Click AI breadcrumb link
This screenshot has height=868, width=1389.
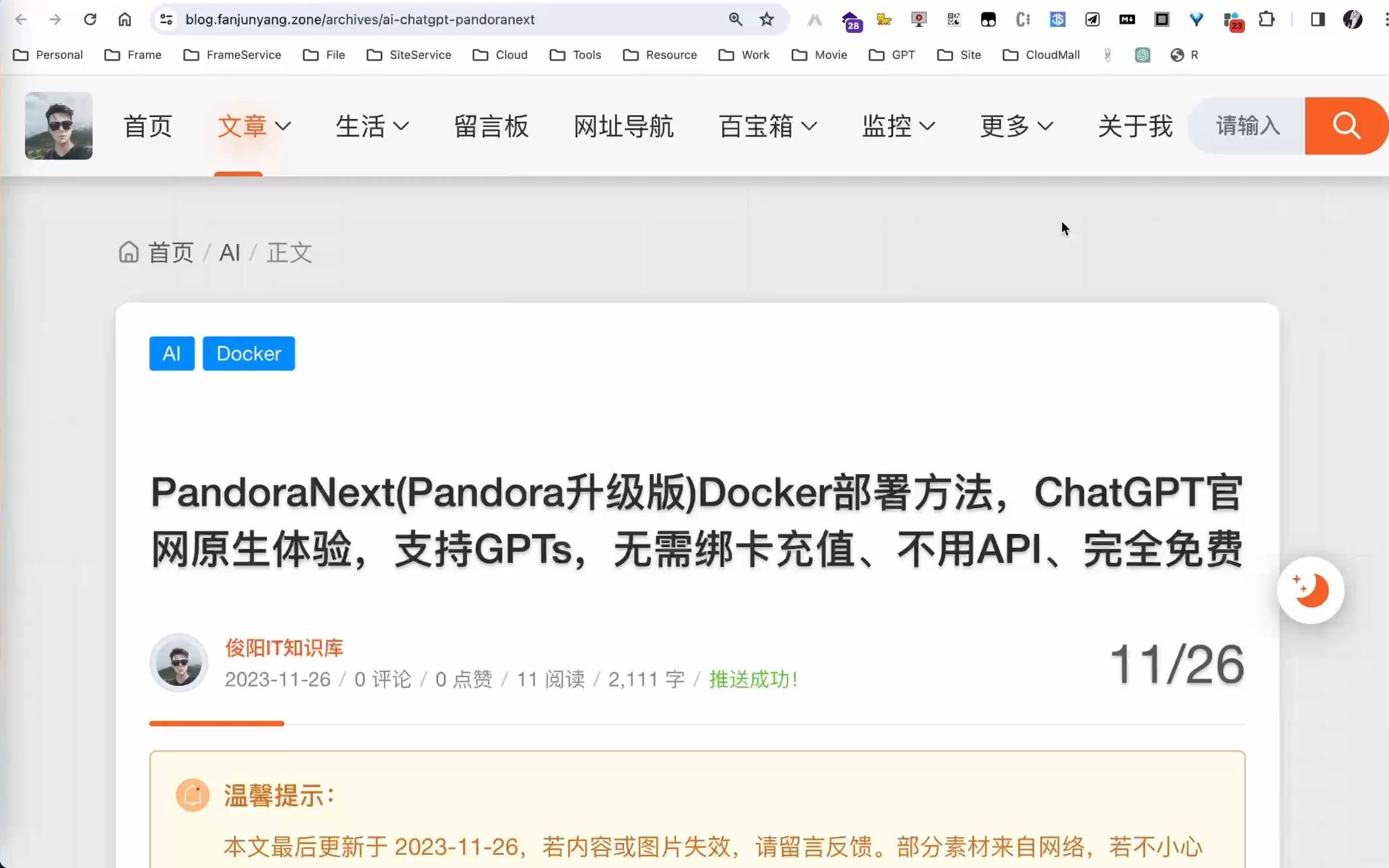230,253
